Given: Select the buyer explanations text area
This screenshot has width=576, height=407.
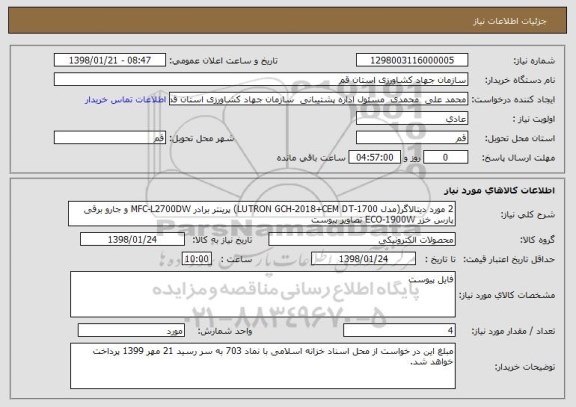Looking at the screenshot, I should [x=263, y=366].
